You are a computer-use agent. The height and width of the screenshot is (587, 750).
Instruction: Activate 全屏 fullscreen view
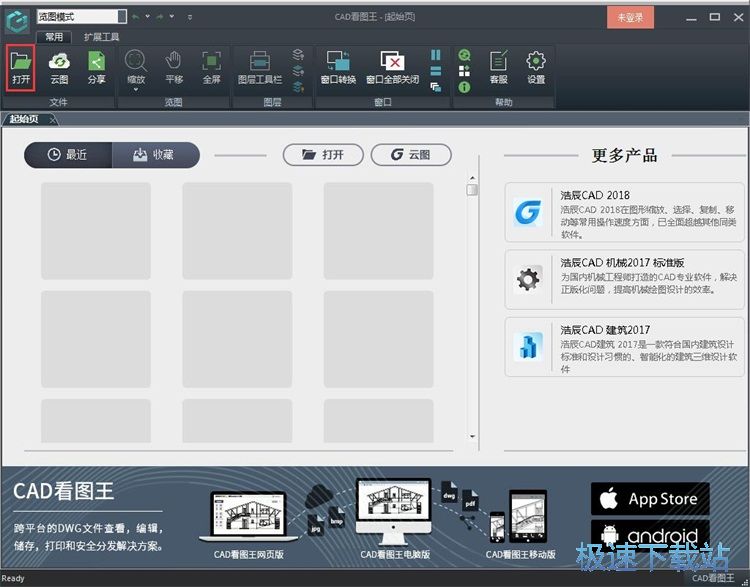coord(211,66)
